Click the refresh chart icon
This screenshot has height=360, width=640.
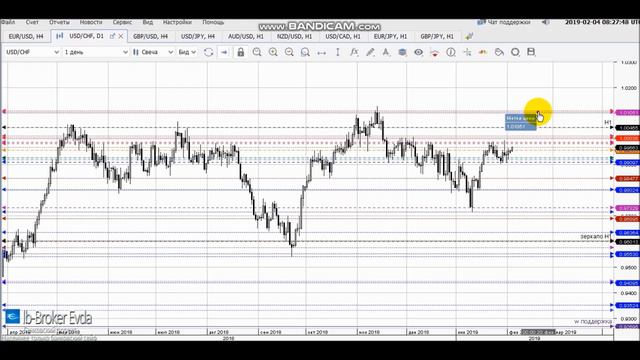tap(209, 52)
